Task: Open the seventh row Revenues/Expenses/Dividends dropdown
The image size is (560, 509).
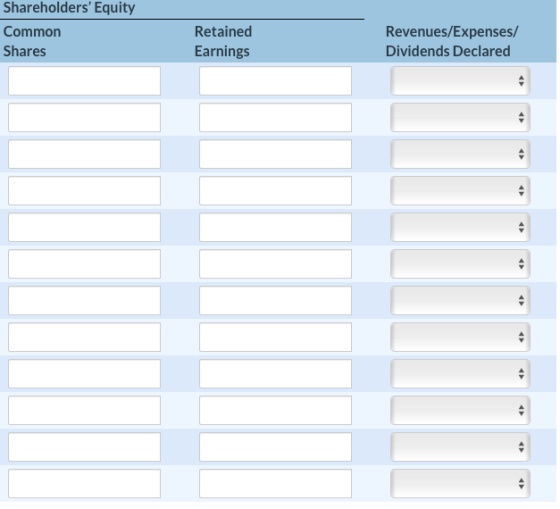Action: point(460,301)
